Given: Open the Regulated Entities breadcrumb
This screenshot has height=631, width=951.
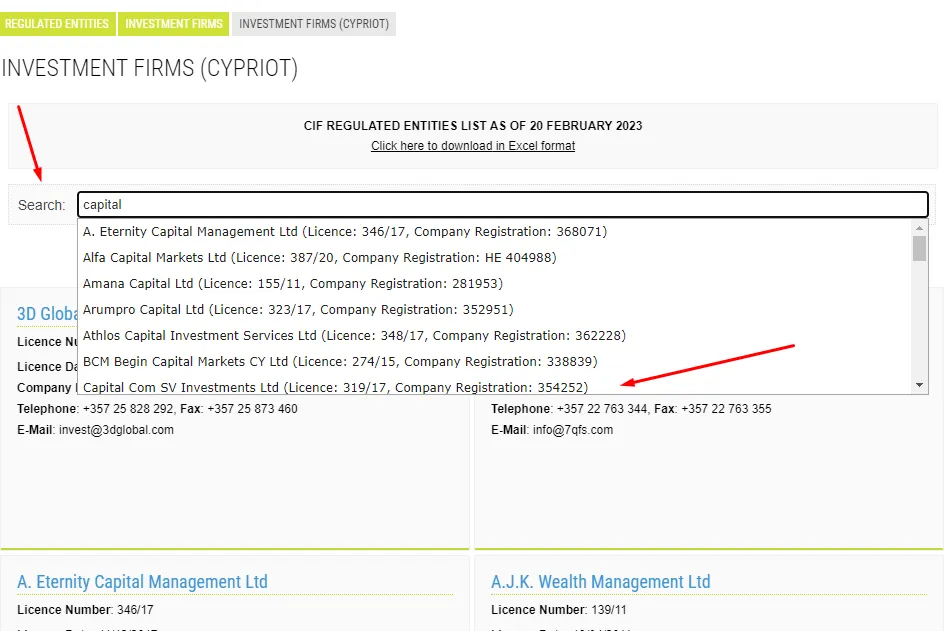Looking at the screenshot, I should (x=57, y=24).
